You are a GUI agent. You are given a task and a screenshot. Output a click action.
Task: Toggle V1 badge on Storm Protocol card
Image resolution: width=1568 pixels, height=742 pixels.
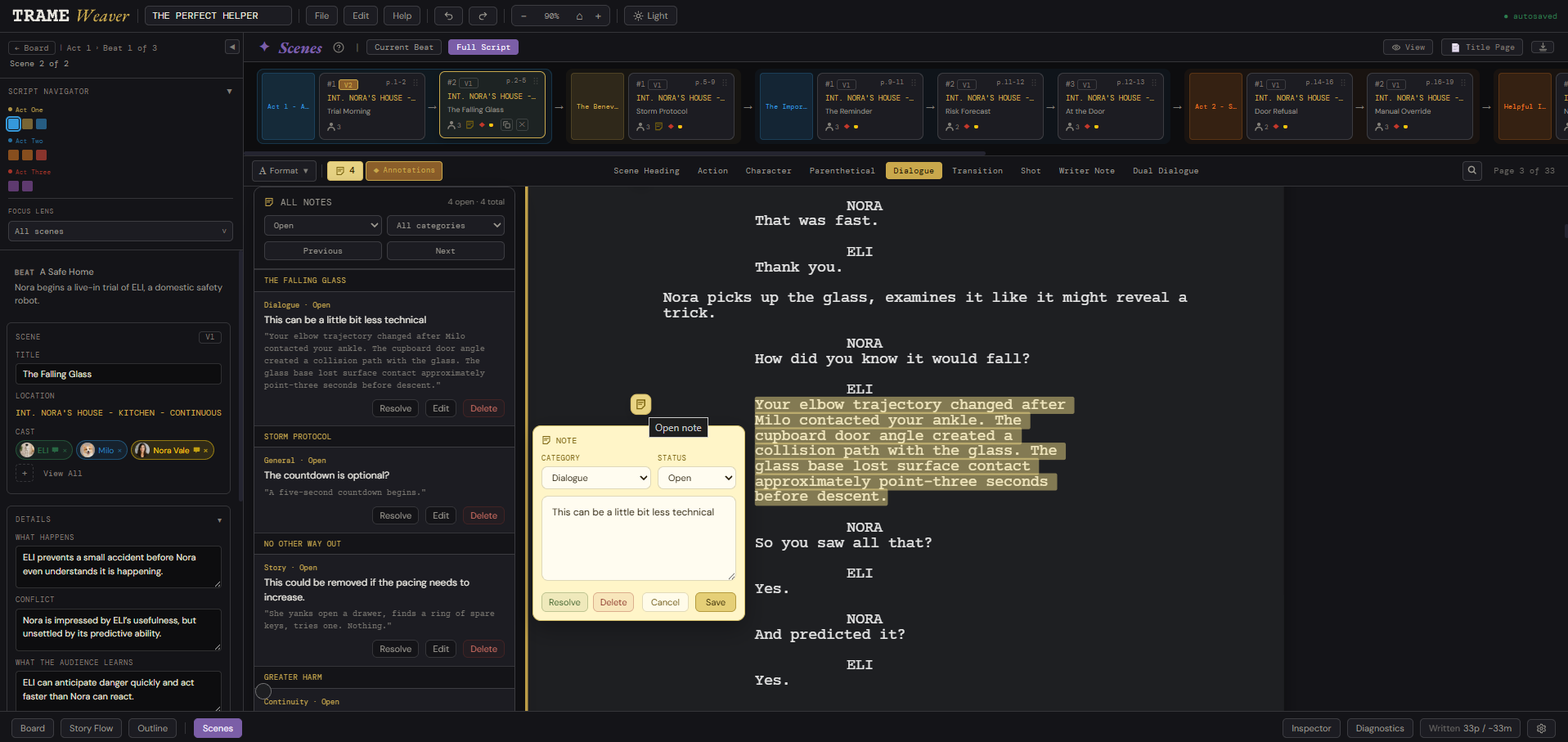pyautogui.click(x=658, y=84)
